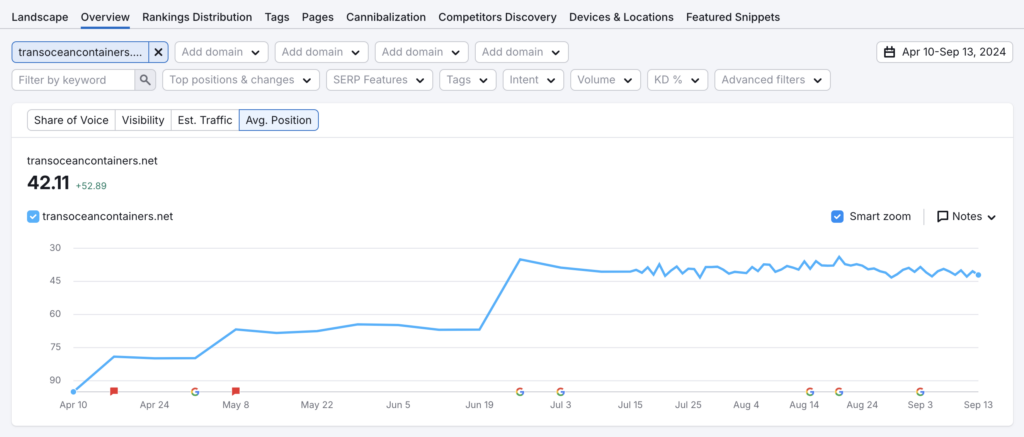
Task: Switch to the Cannibalization tab
Action: [386, 17]
